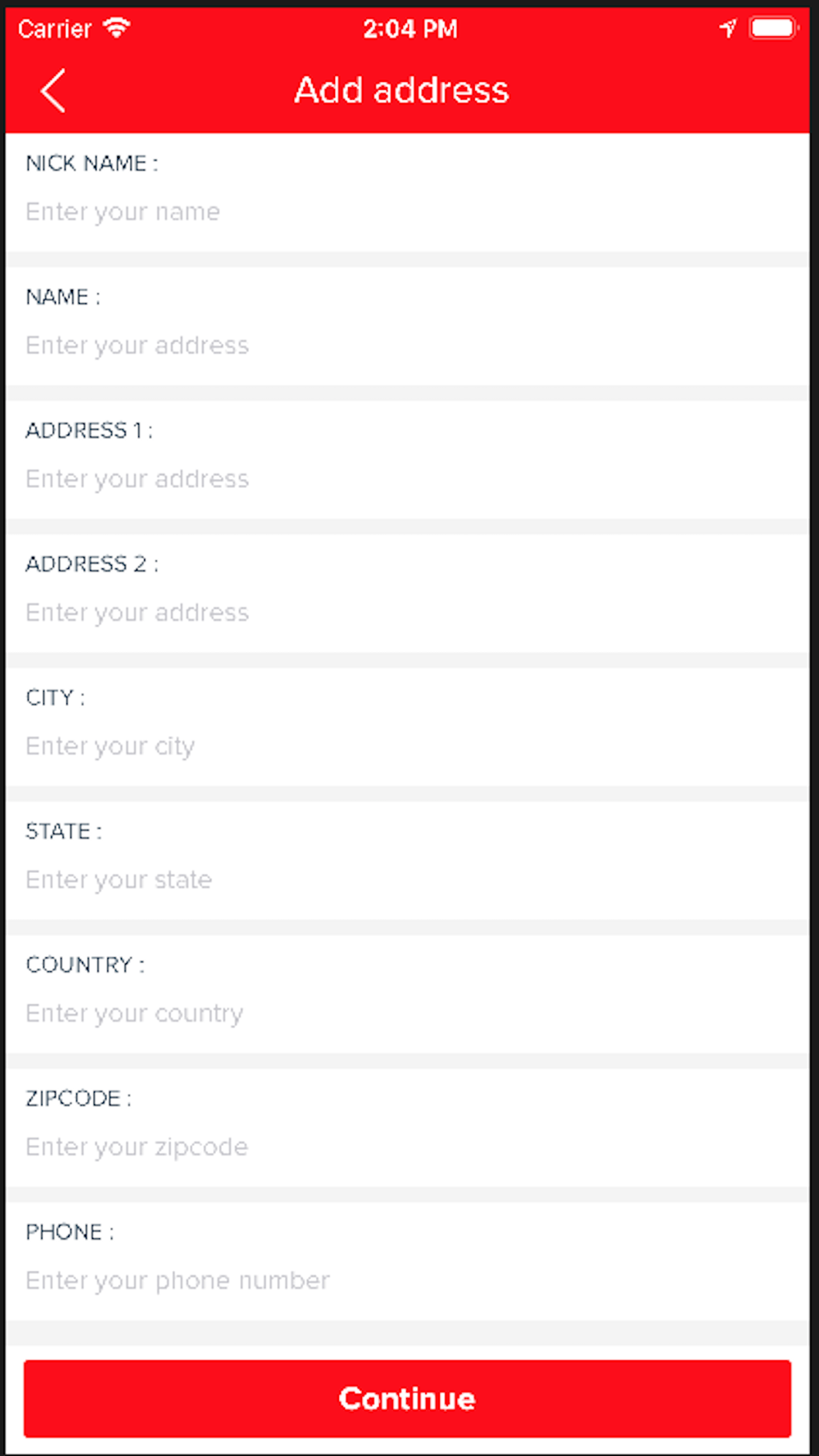Tap the Wi-Fi status icon
The image size is (819, 1456).
tap(116, 29)
